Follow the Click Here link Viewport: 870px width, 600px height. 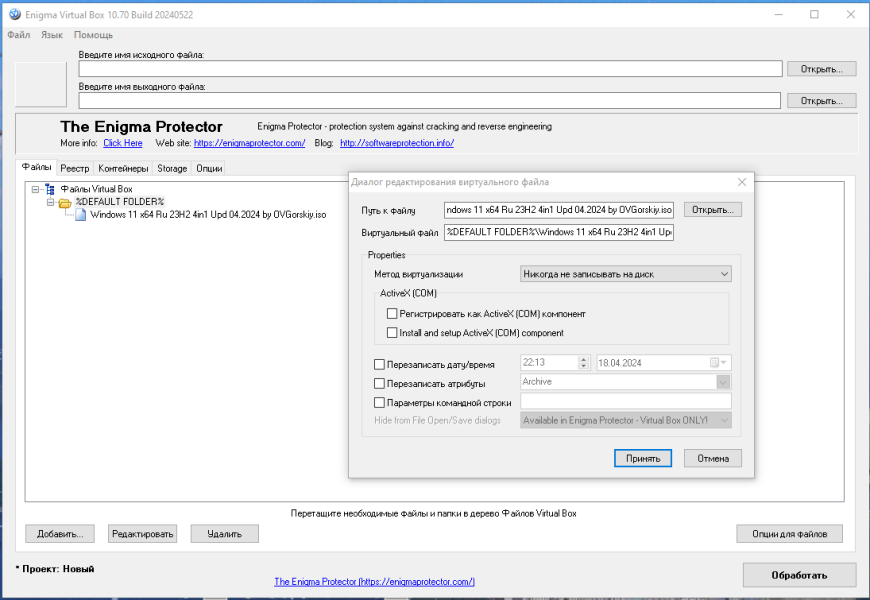(123, 143)
